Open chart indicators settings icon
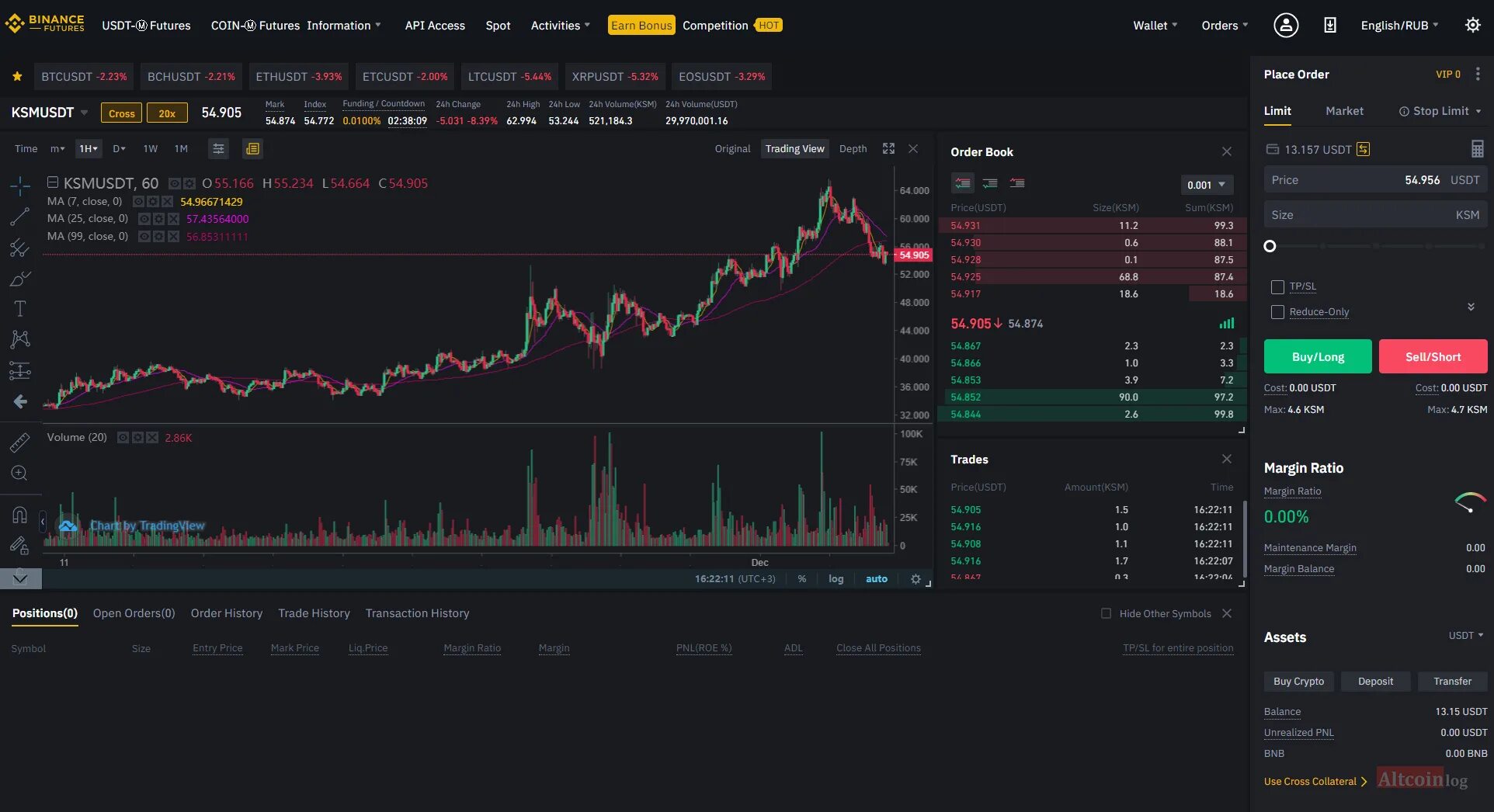1494x812 pixels. click(x=219, y=149)
